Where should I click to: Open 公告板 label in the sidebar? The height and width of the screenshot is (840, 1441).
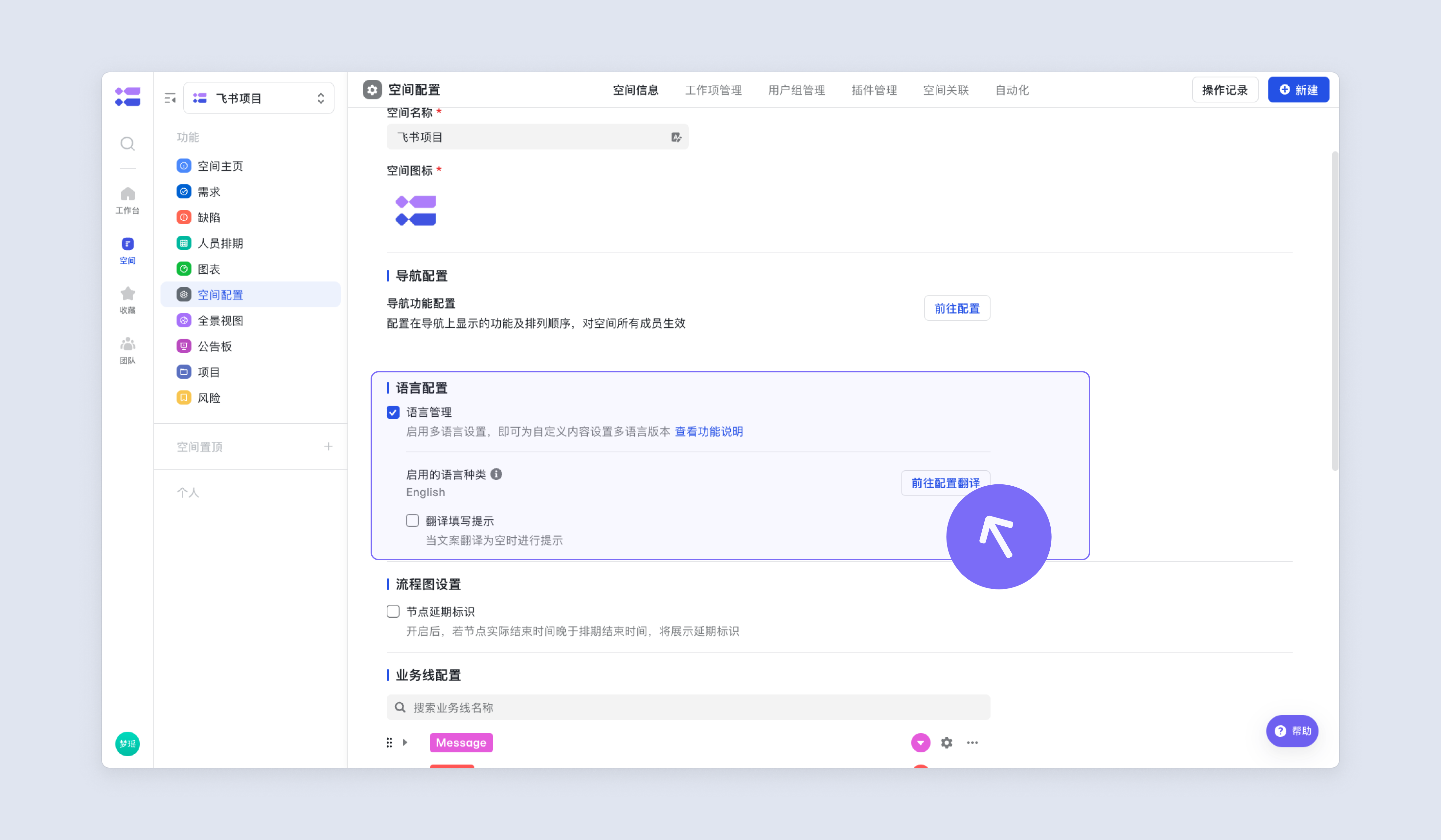[x=215, y=346]
